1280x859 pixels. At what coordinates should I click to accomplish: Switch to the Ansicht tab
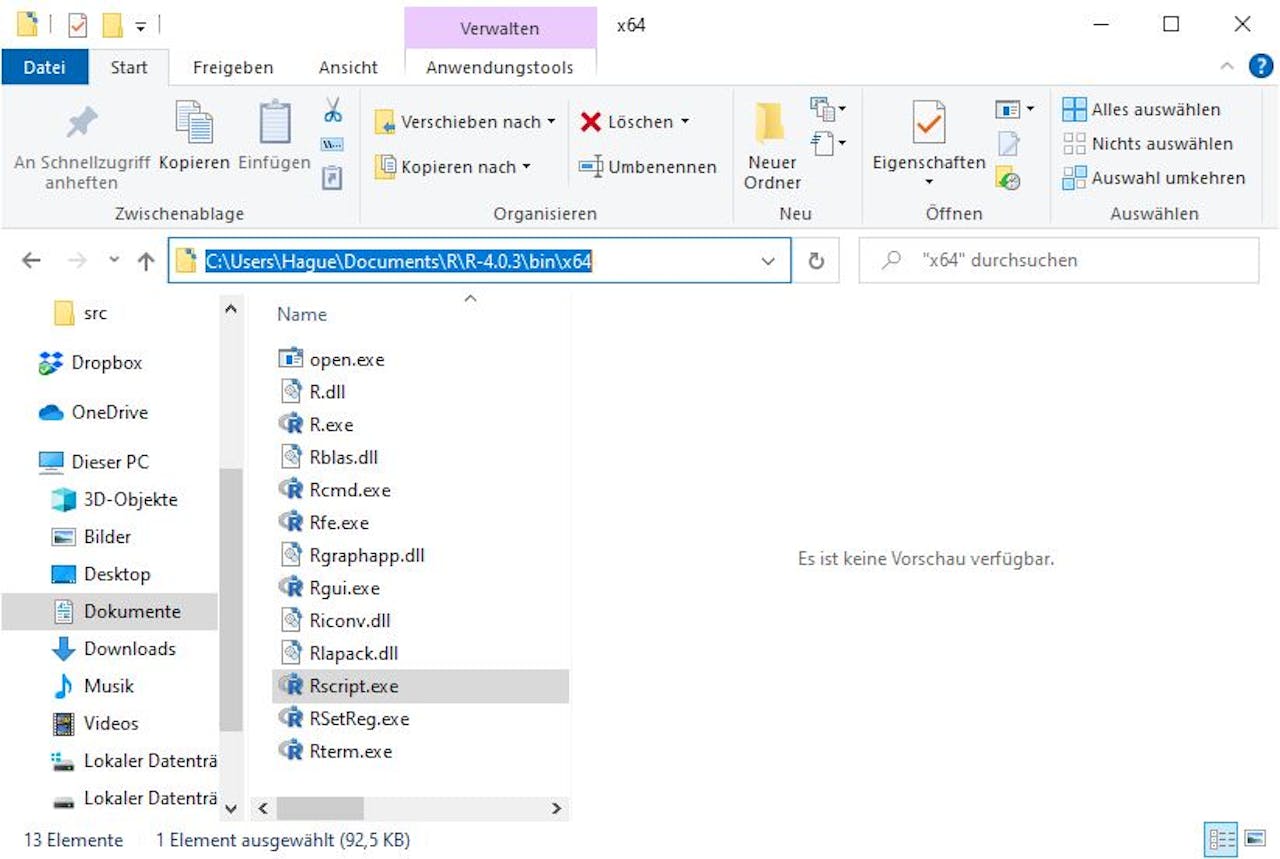pyautogui.click(x=348, y=67)
